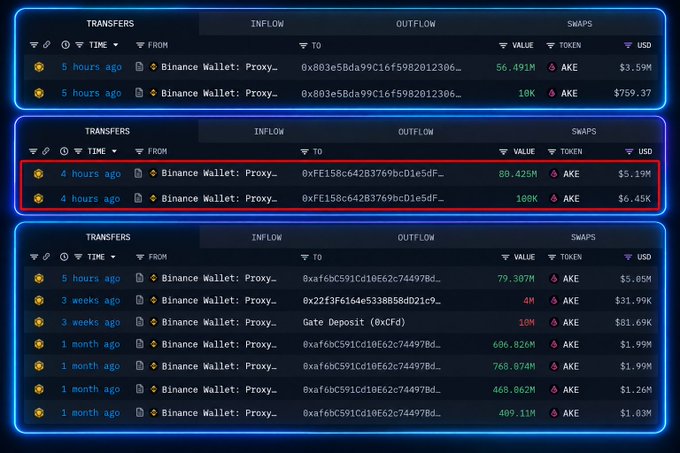
Task: Click the contract document icon on the 80.425M row
Action: (x=138, y=173)
